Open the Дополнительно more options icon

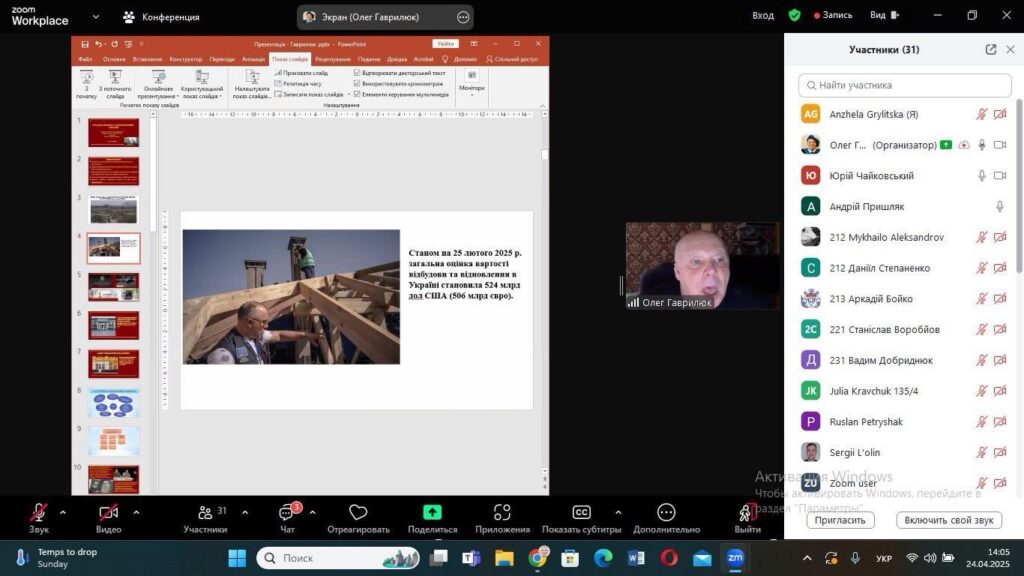point(666,513)
